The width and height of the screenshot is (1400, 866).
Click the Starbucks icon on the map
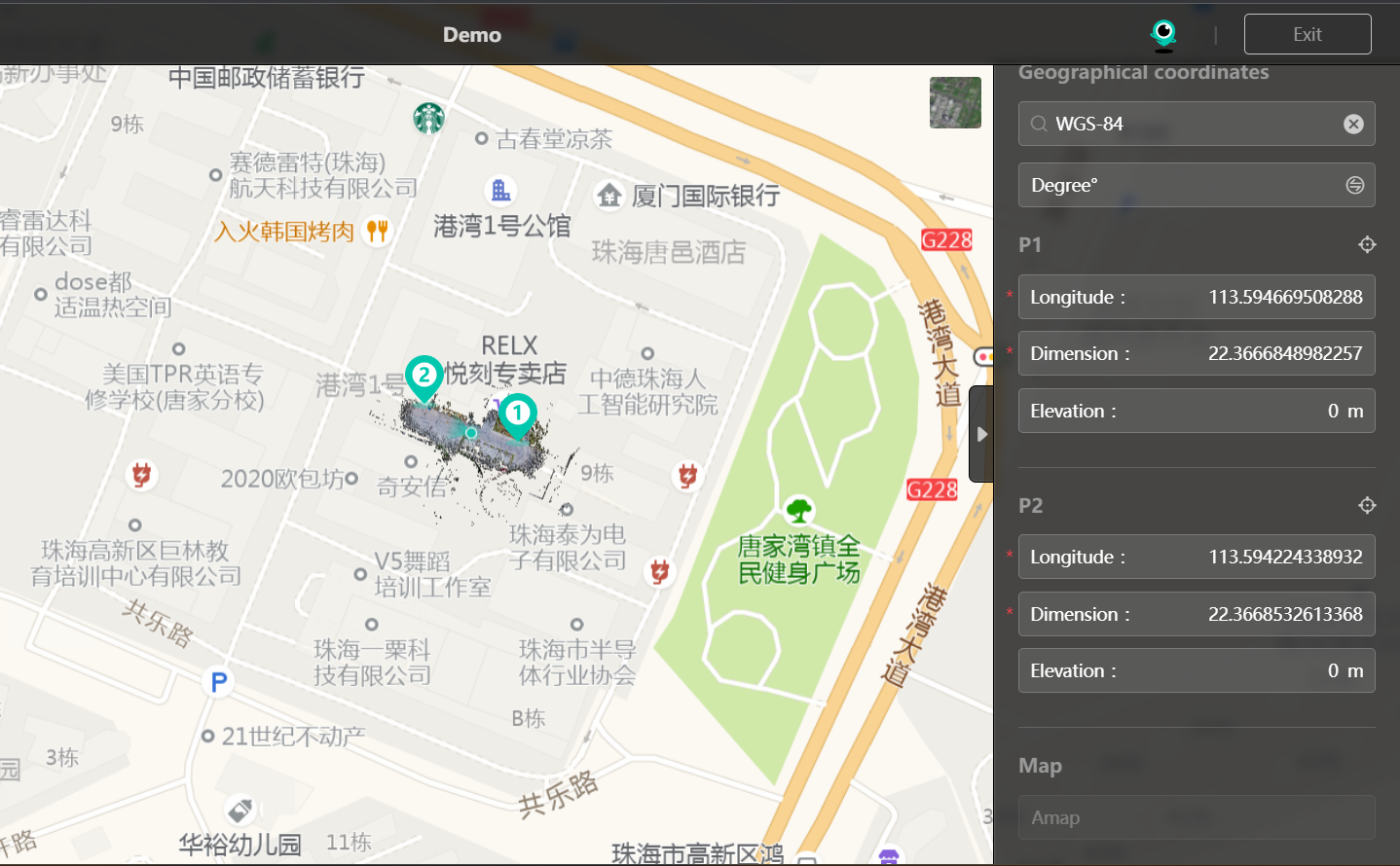coord(428,118)
